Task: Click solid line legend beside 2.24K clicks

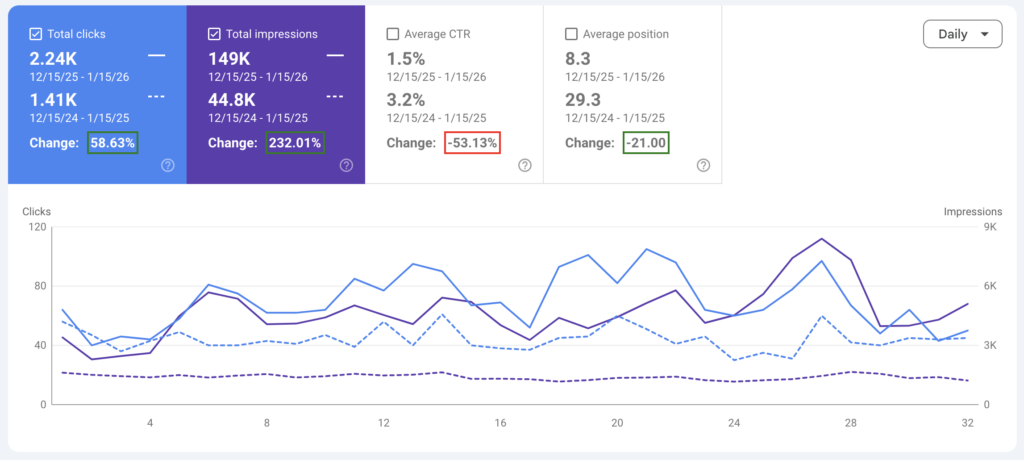Action: click(155, 56)
